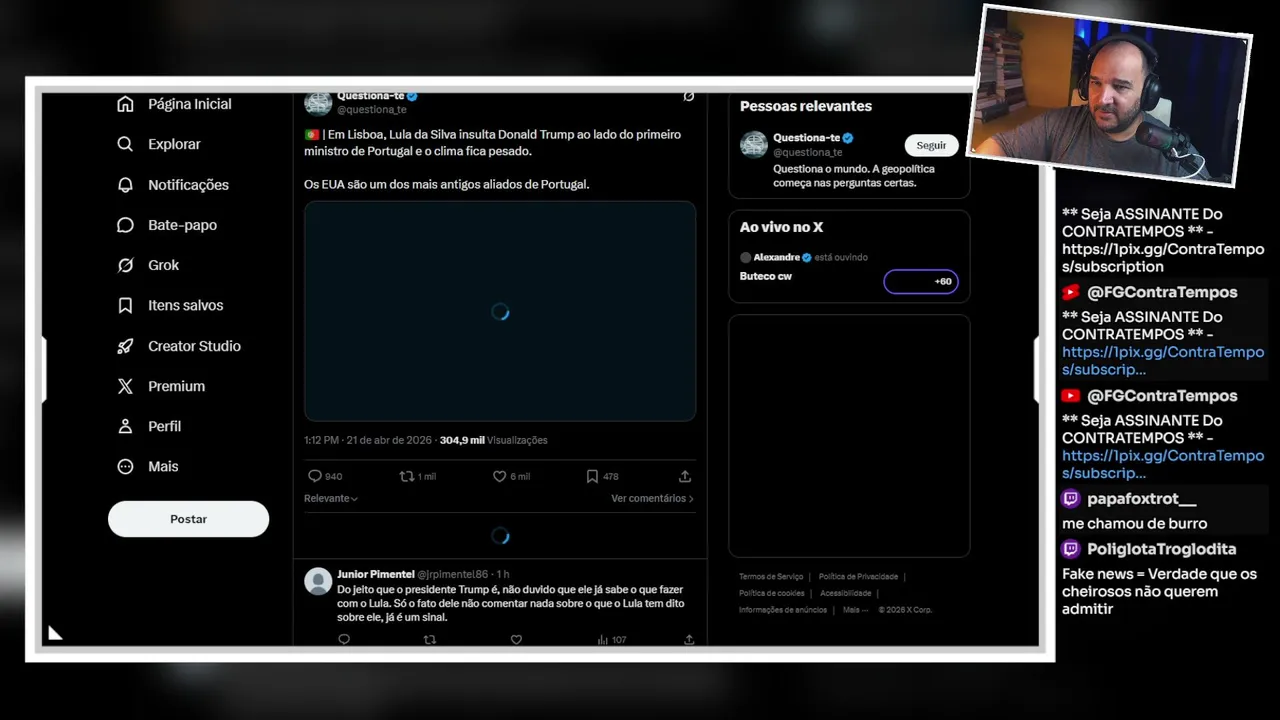Open Creator Studio rocket icon
This screenshot has width=1280, height=720.
[x=125, y=346]
